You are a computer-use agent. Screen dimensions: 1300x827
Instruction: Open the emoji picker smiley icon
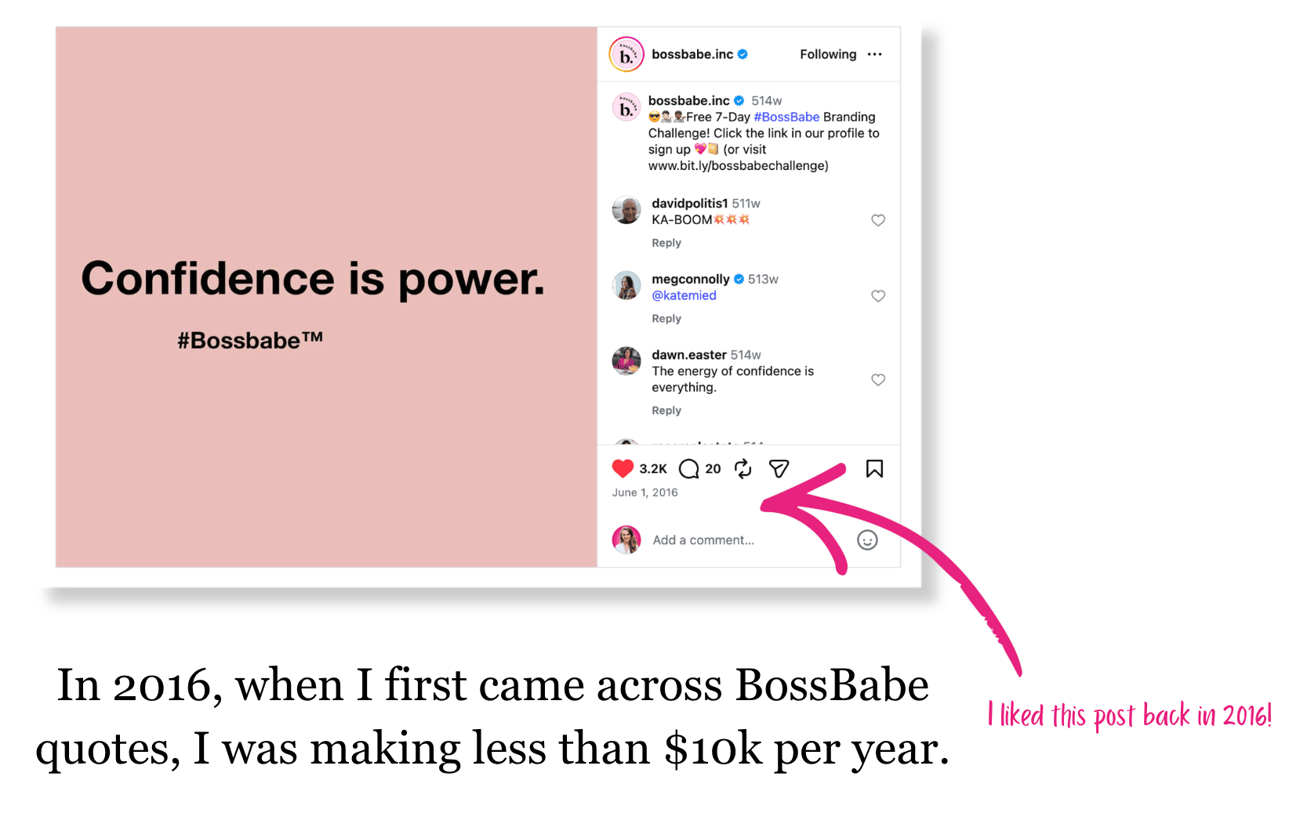867,540
